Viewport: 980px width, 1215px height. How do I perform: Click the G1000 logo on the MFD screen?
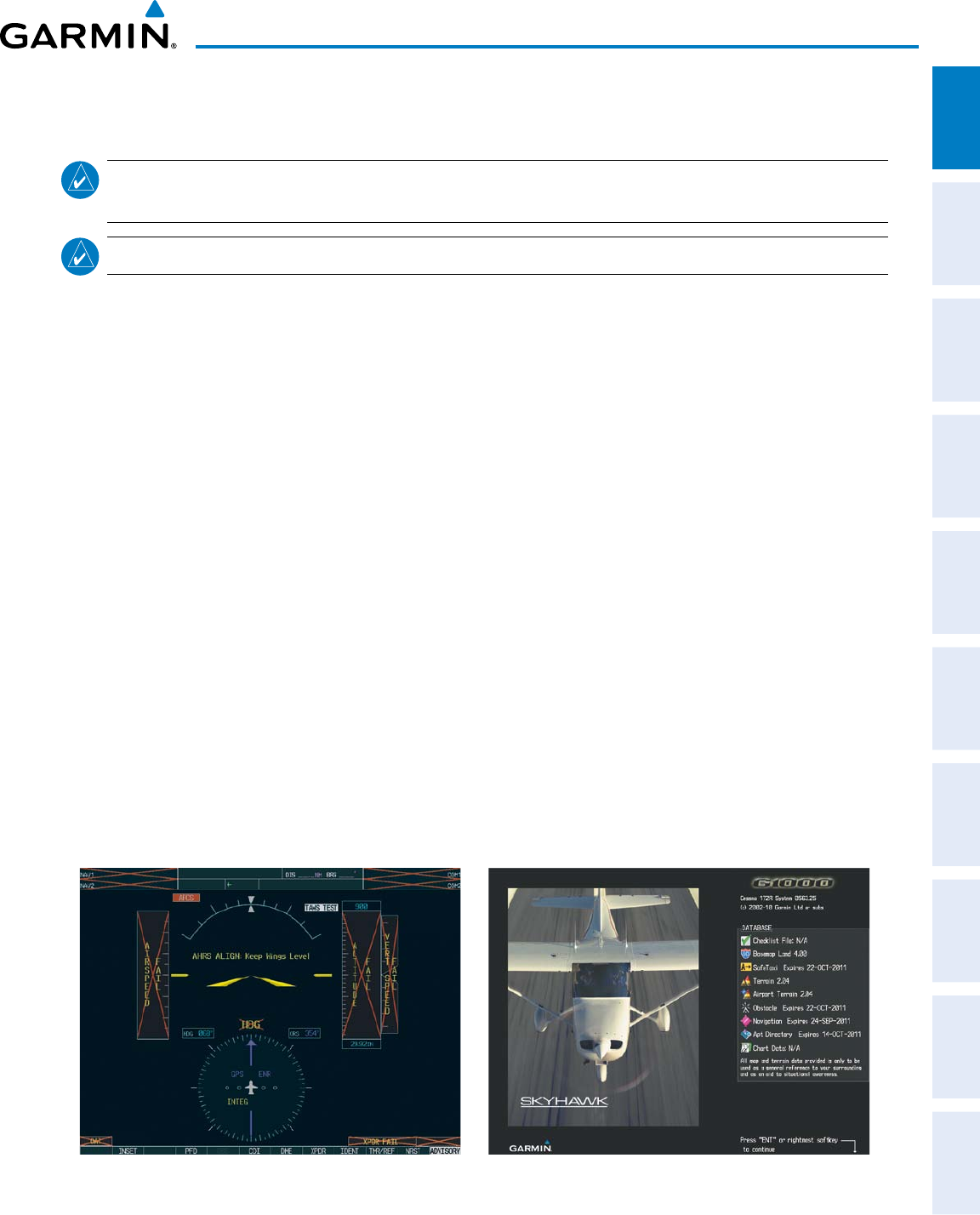click(793, 883)
